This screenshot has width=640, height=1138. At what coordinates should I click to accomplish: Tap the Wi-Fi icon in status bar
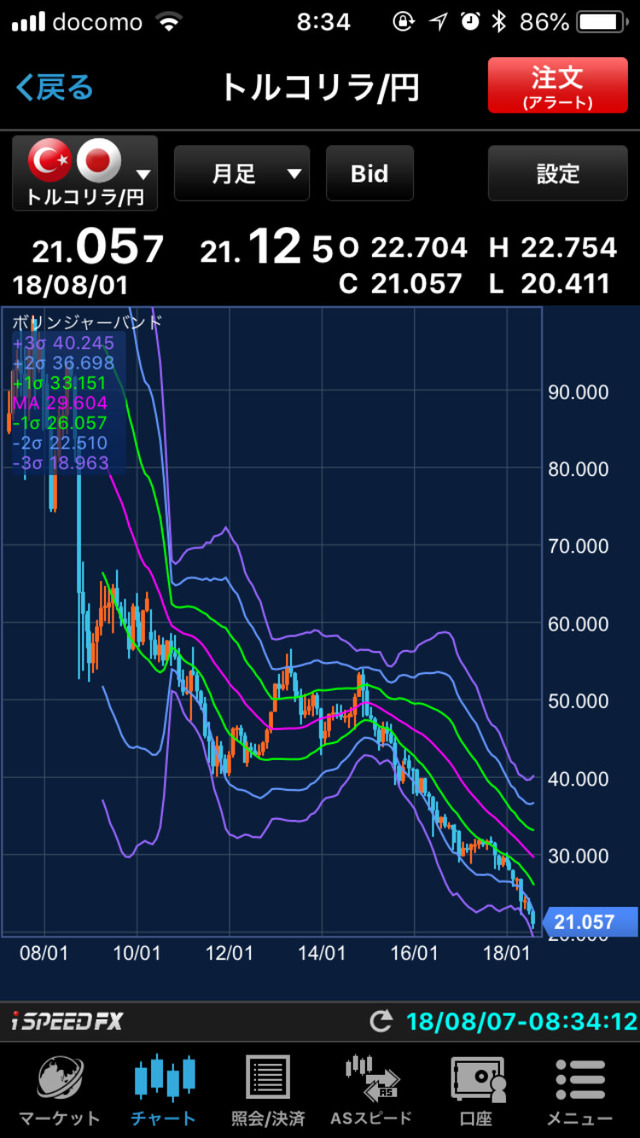click(x=169, y=22)
